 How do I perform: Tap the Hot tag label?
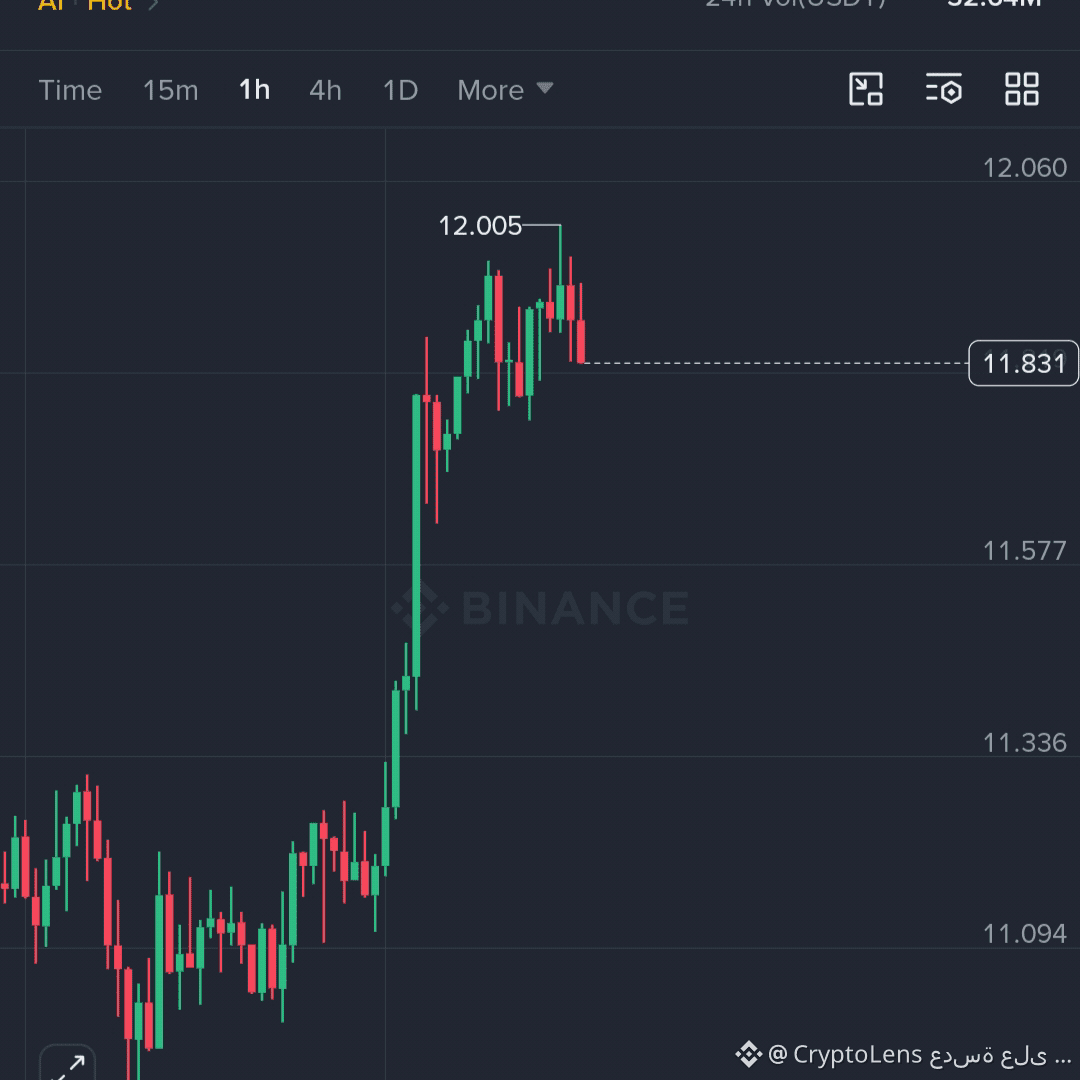click(x=109, y=6)
